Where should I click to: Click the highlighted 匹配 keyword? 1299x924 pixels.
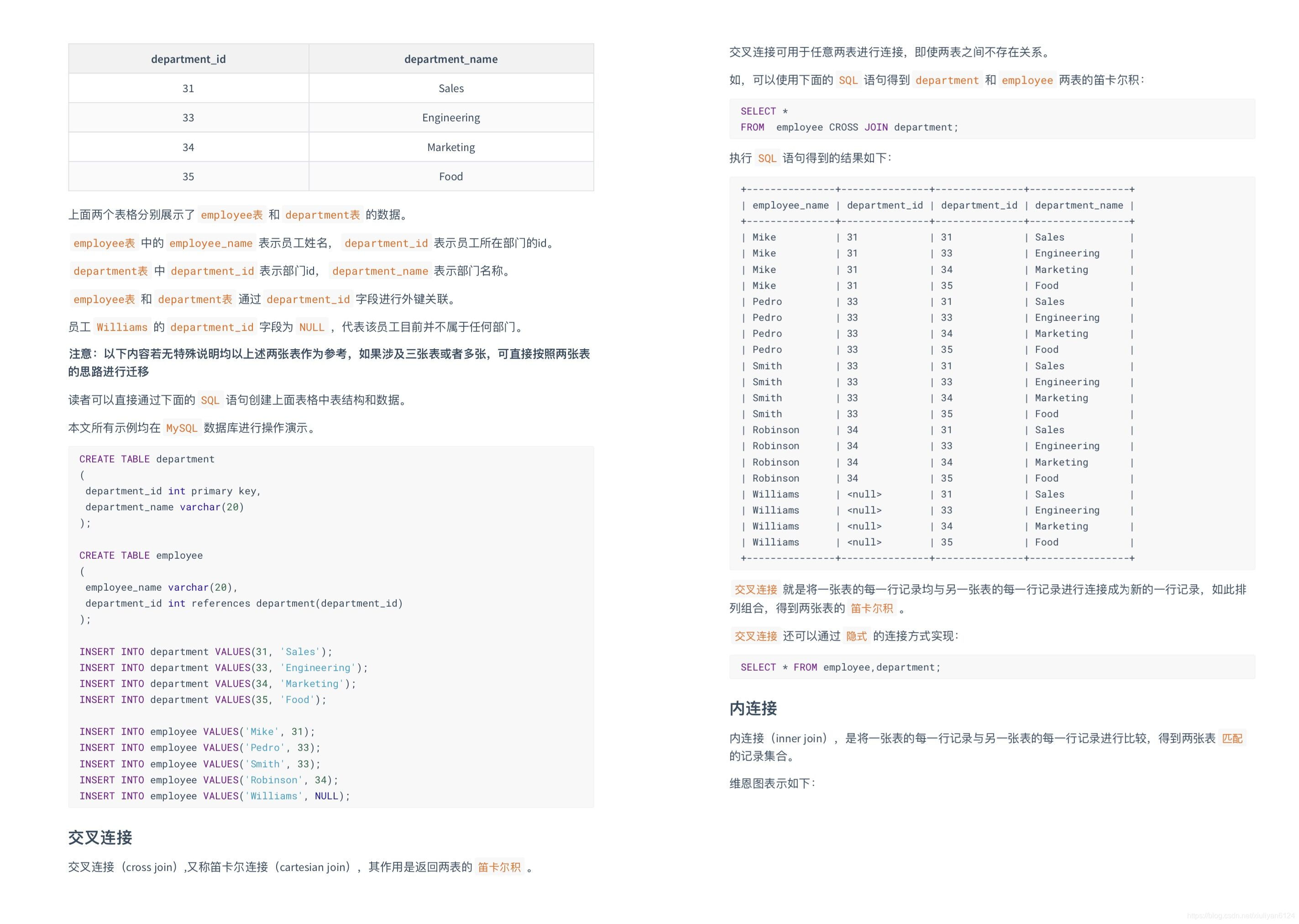1231,738
